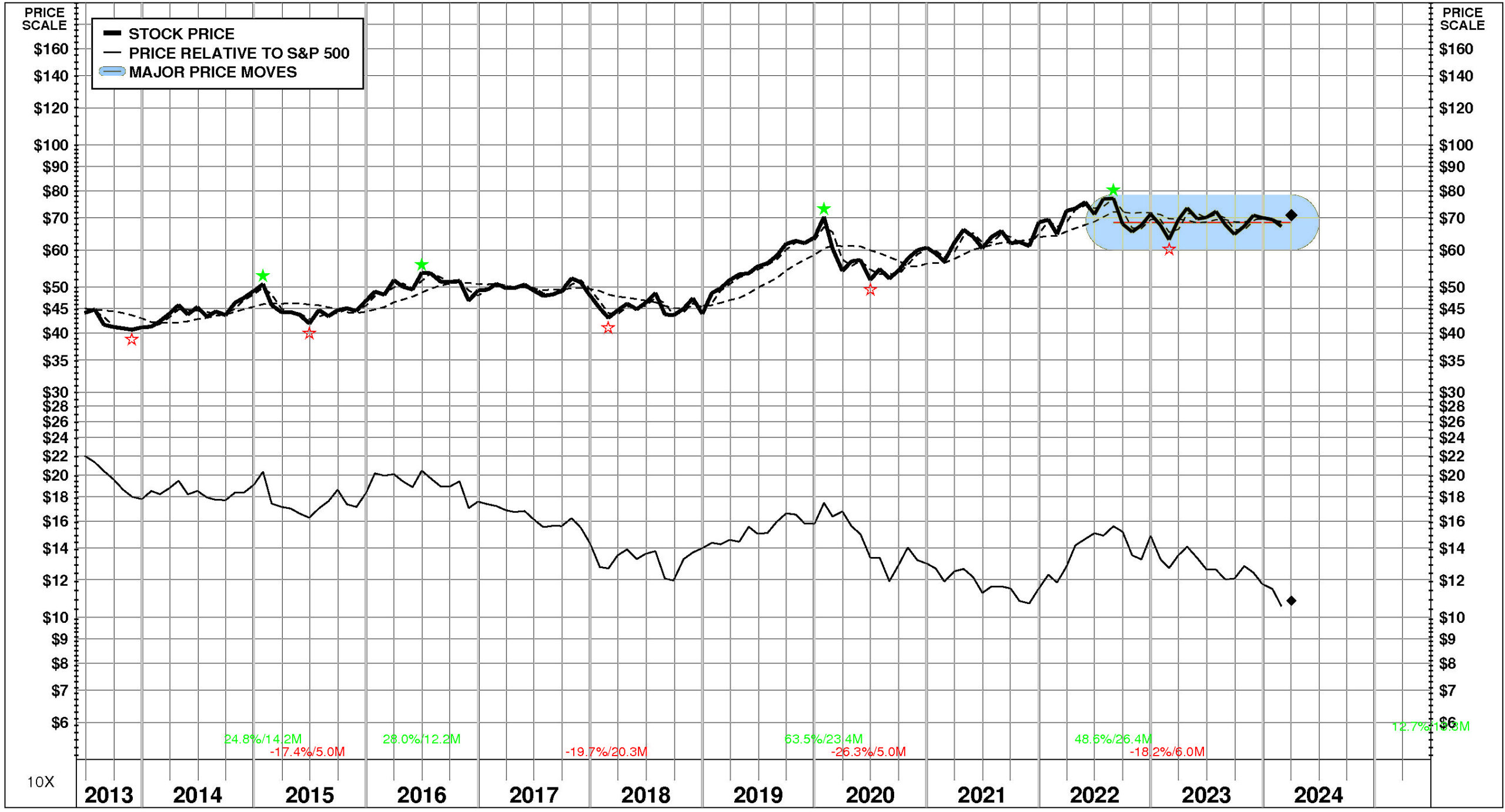Image resolution: width=1505 pixels, height=812 pixels.
Task: Click the 10X label at bottom left
Action: (41, 782)
